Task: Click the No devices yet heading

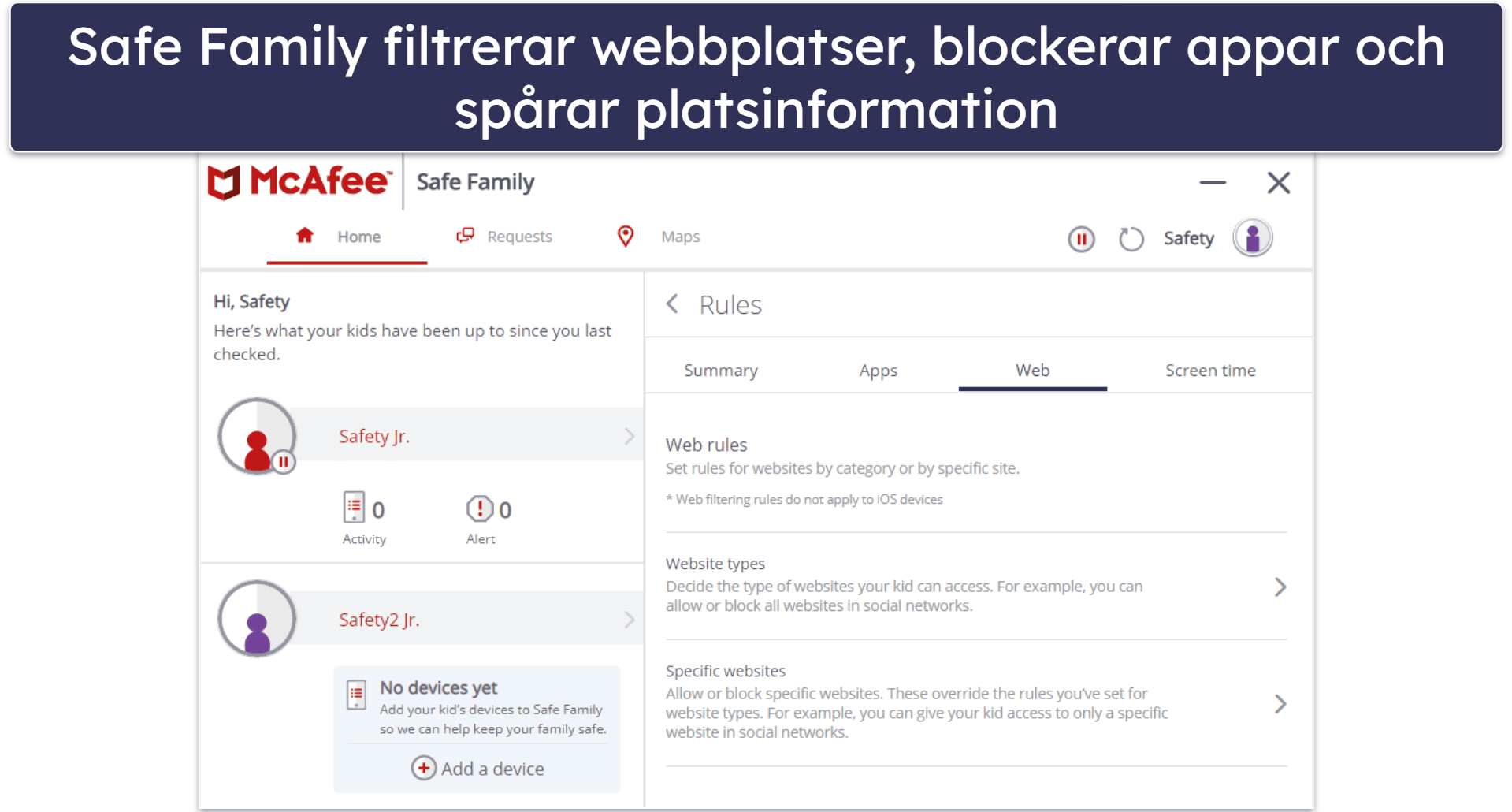Action: tap(439, 688)
